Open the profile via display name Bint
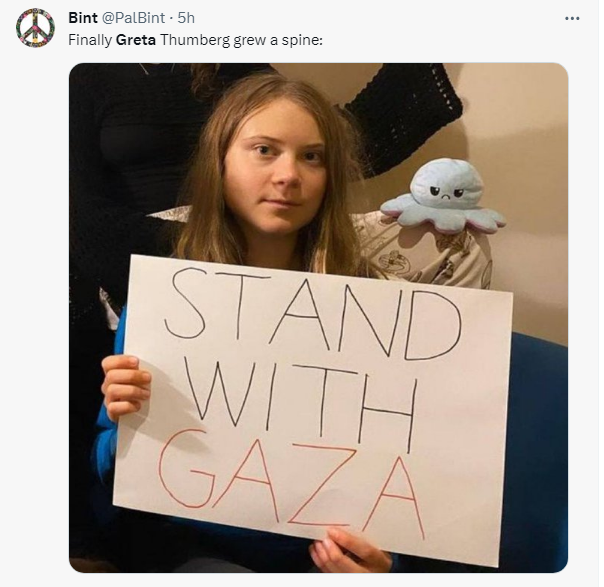Viewport: 604px width, 587px height. point(82,18)
